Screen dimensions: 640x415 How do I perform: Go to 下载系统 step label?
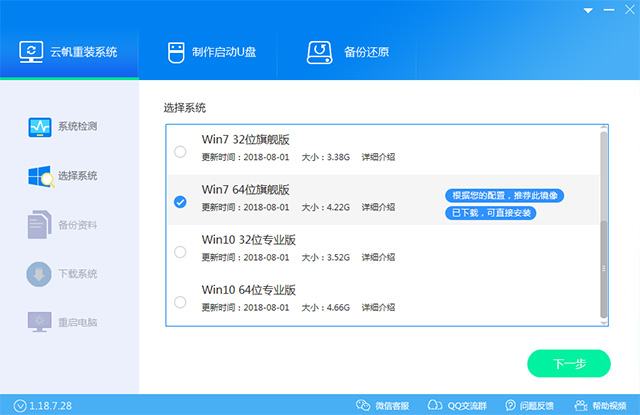tap(78, 273)
